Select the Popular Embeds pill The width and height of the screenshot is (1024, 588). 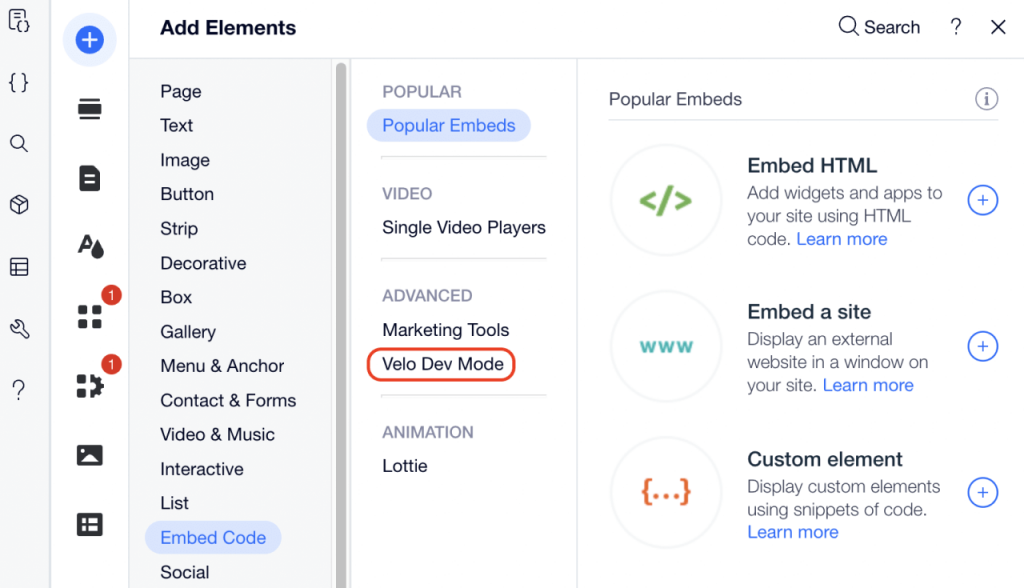[448, 125]
